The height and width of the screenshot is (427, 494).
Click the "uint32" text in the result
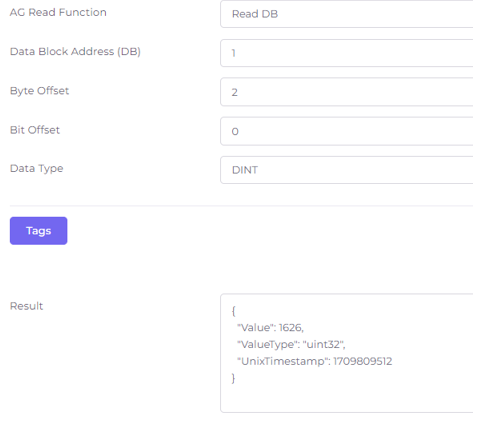pos(323,344)
